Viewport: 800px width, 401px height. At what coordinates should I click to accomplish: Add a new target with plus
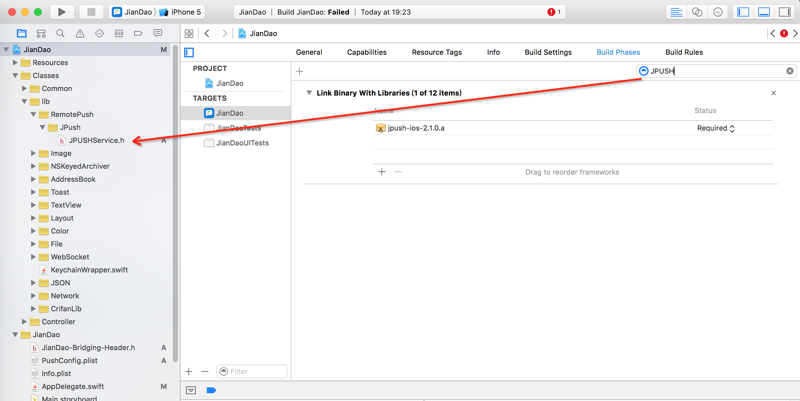point(189,371)
